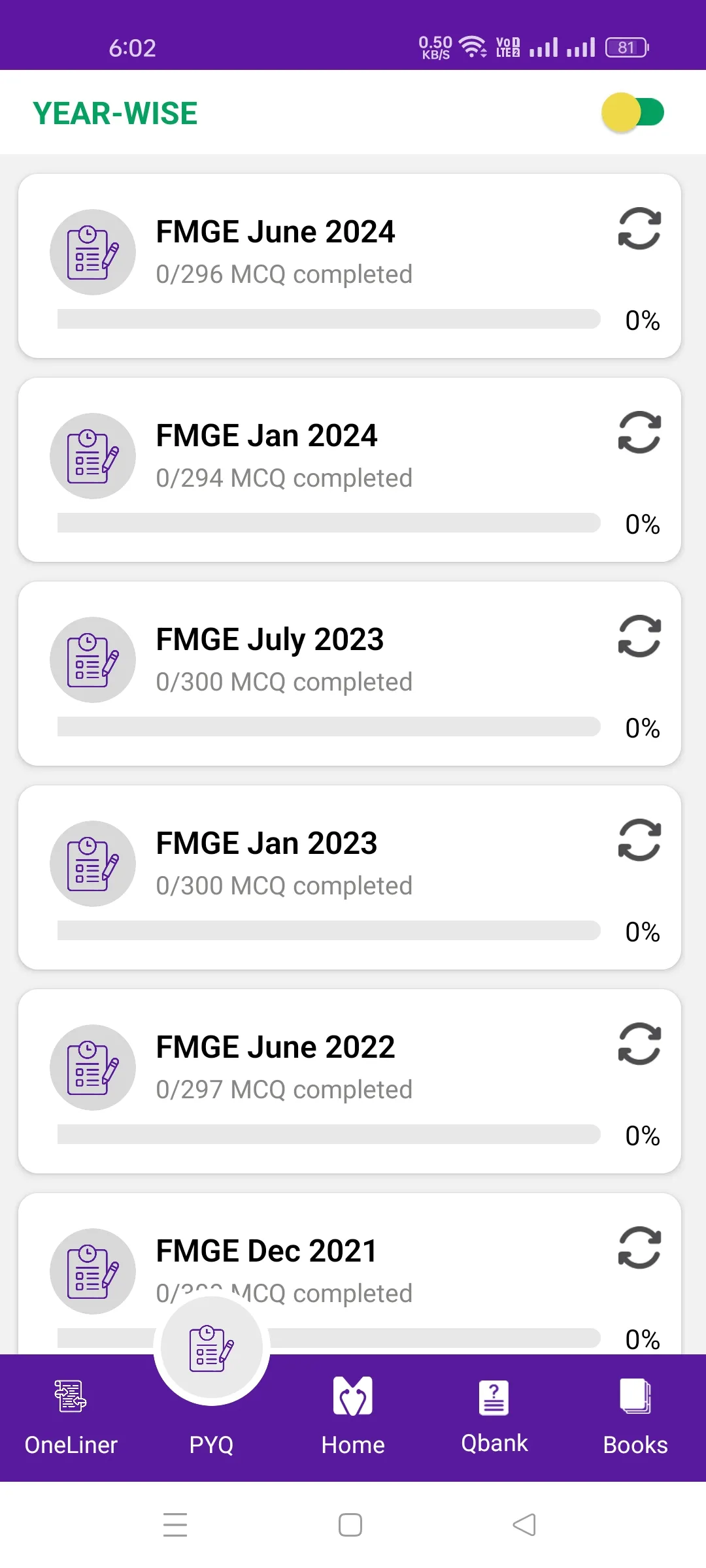Toggle the Year-Wise switch

click(632, 112)
